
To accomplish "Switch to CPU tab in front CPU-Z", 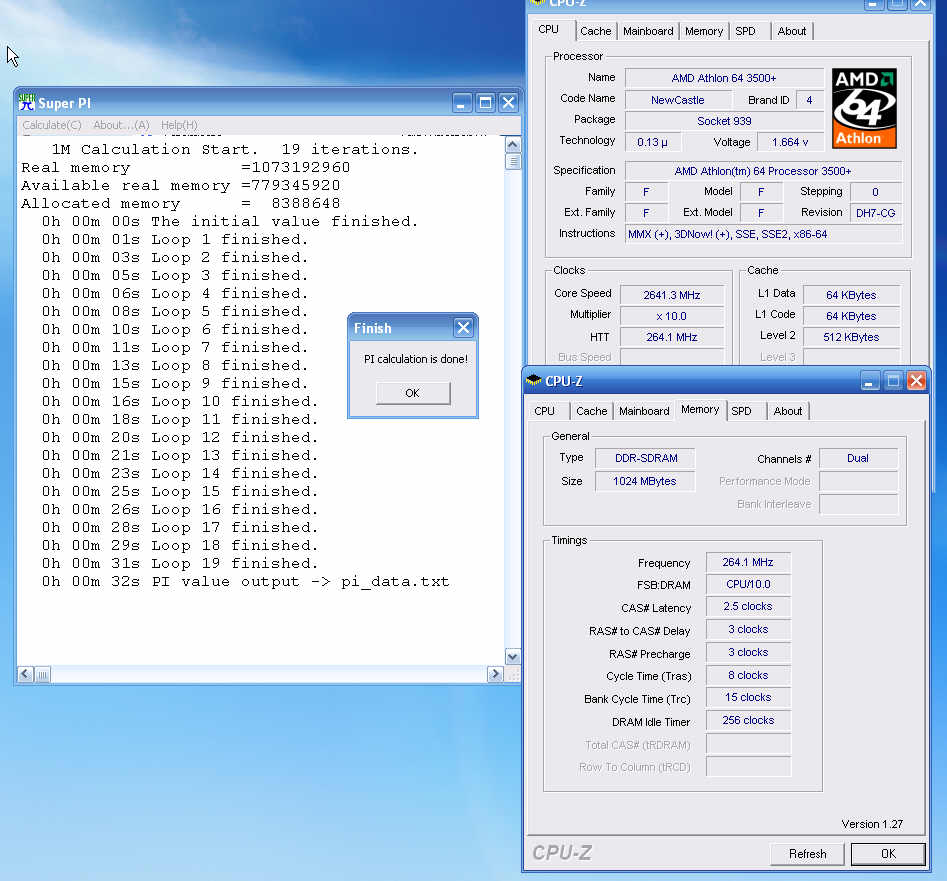I will [544, 411].
